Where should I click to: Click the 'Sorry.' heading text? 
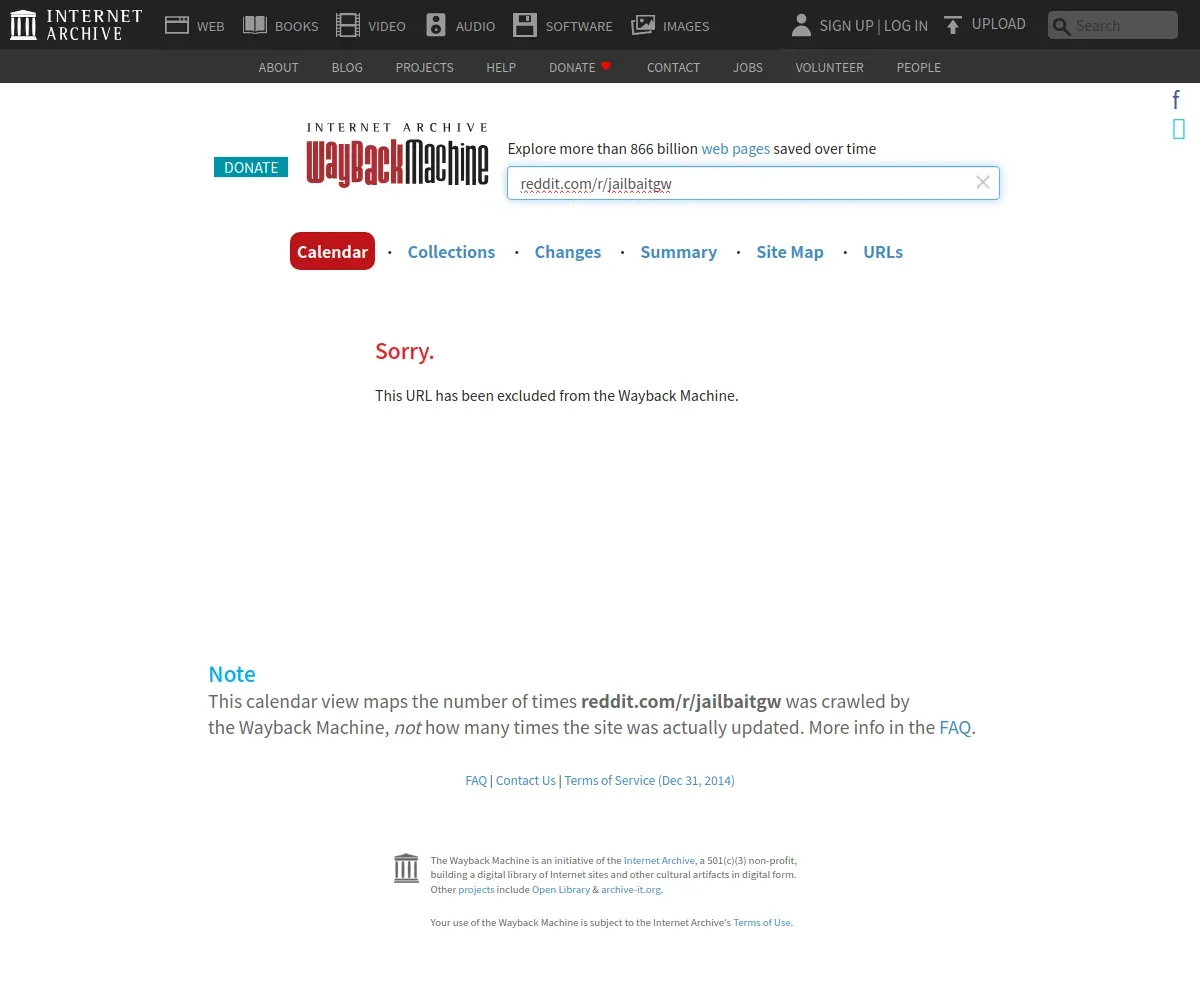pyautogui.click(x=404, y=351)
